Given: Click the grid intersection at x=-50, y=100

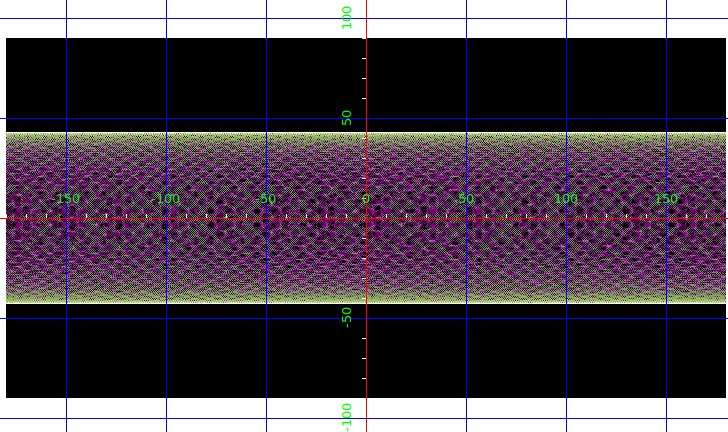Looking at the screenshot, I should (266, 18).
